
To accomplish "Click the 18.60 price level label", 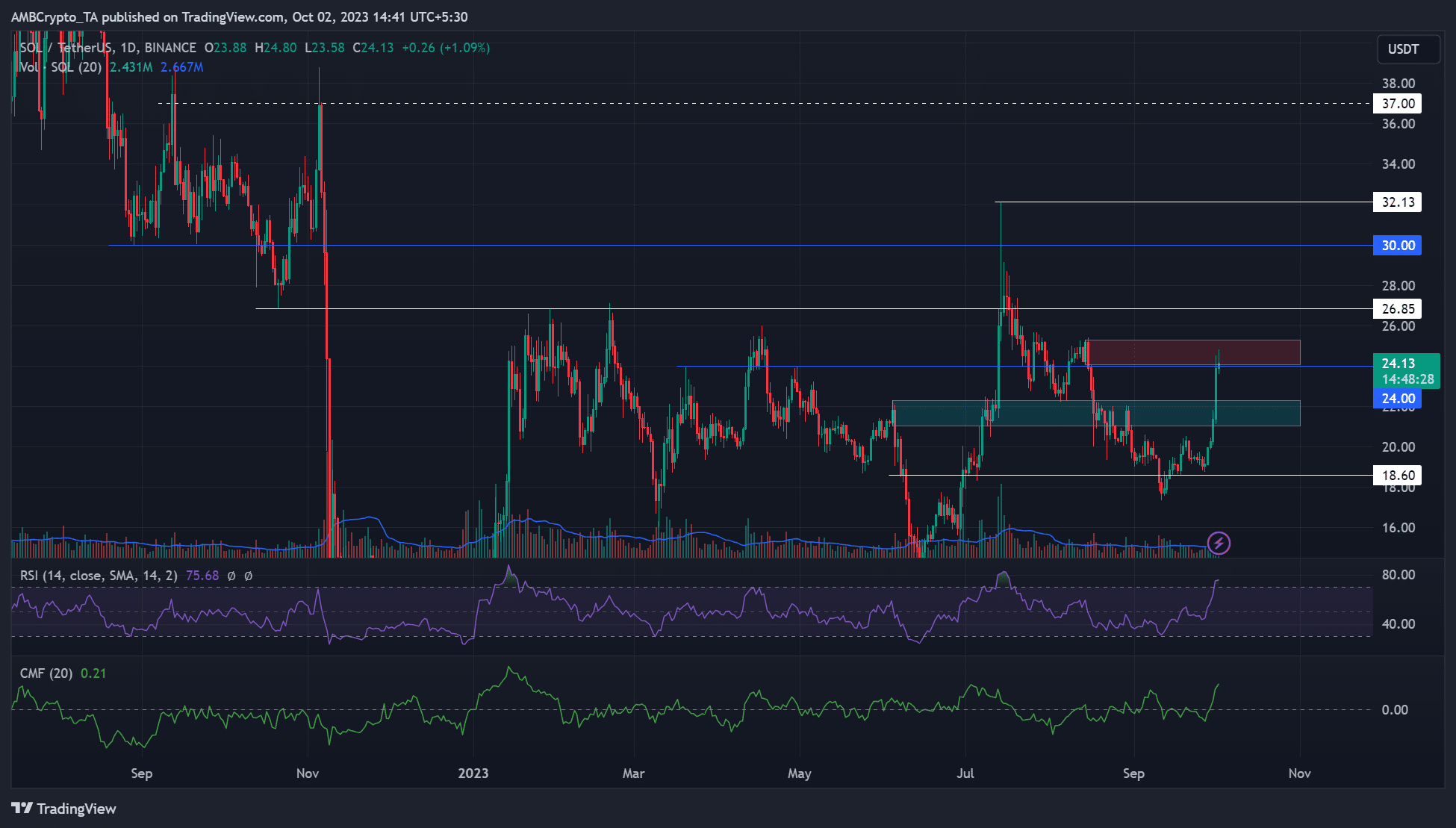I will (x=1397, y=476).
